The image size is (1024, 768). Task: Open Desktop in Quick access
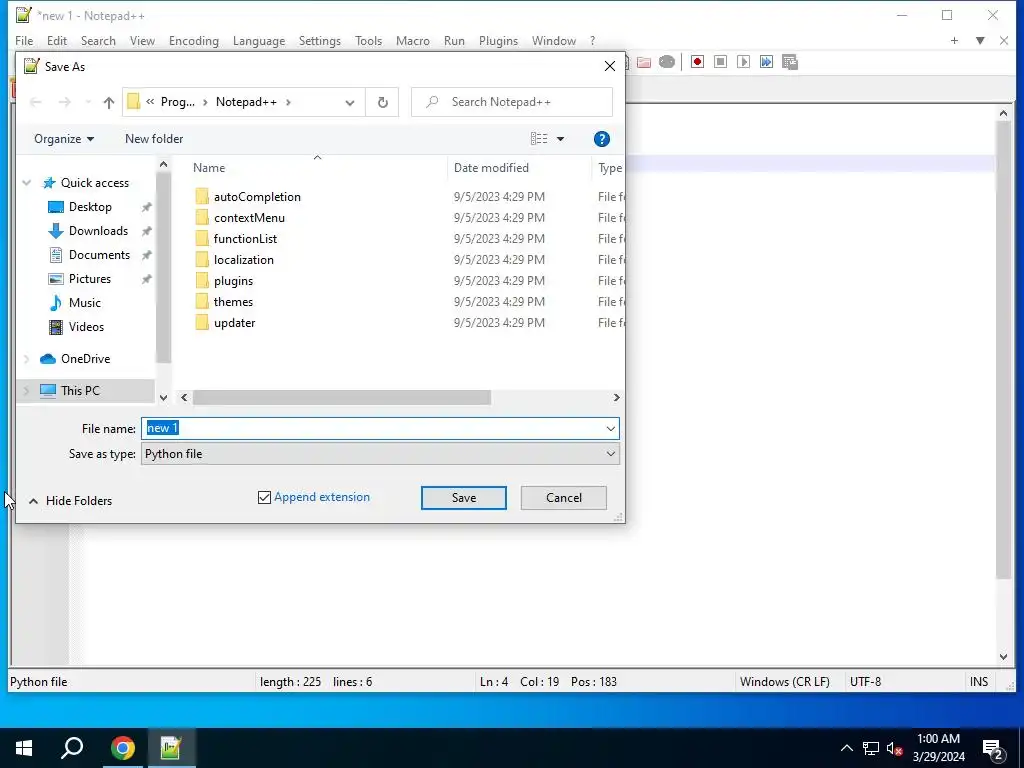tap(90, 207)
